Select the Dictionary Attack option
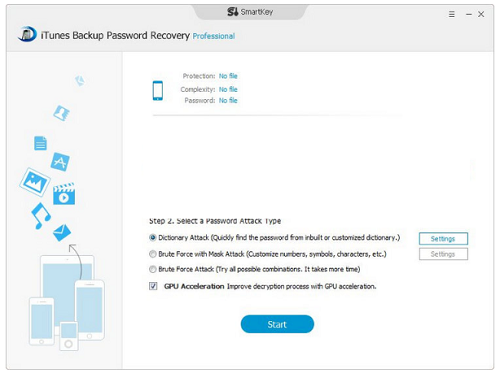 (153, 238)
